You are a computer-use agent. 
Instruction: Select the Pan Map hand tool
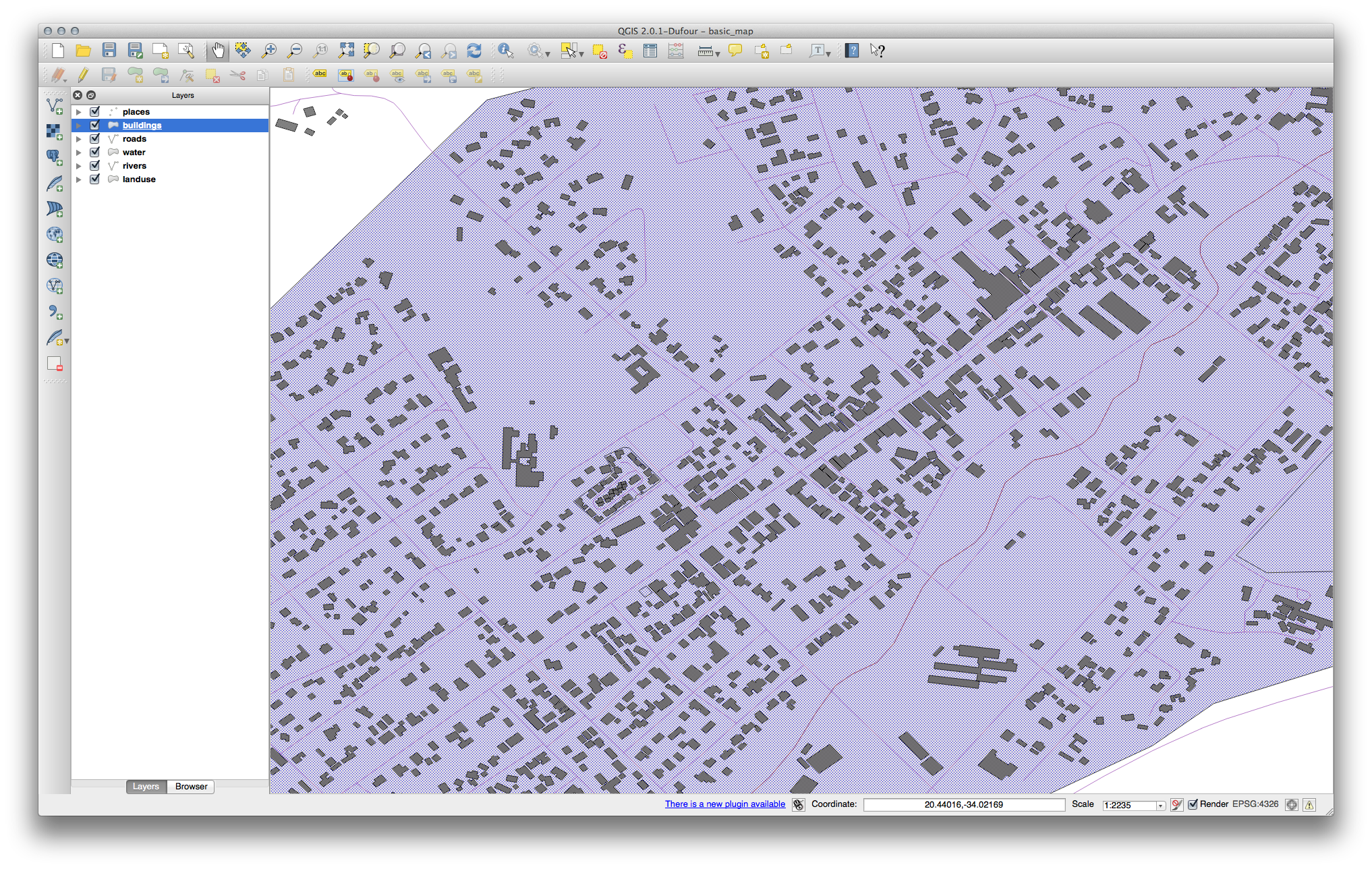218,51
